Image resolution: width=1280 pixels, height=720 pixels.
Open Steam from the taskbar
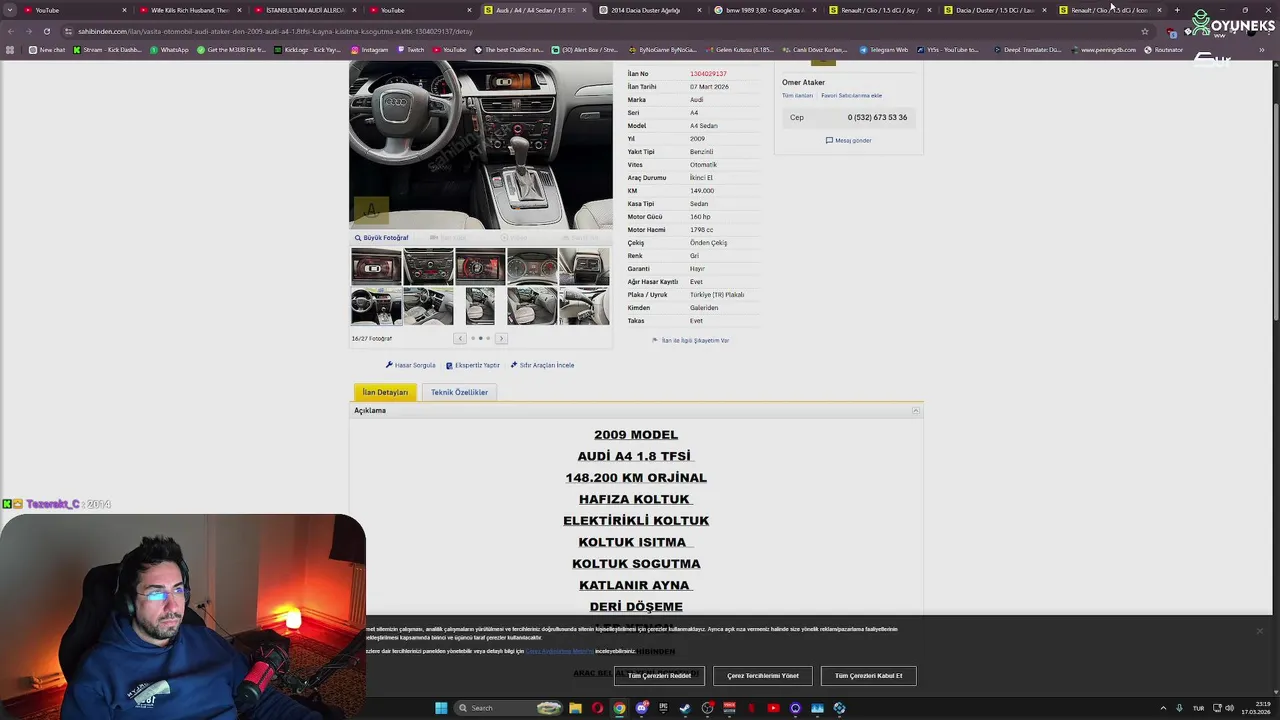click(x=685, y=708)
